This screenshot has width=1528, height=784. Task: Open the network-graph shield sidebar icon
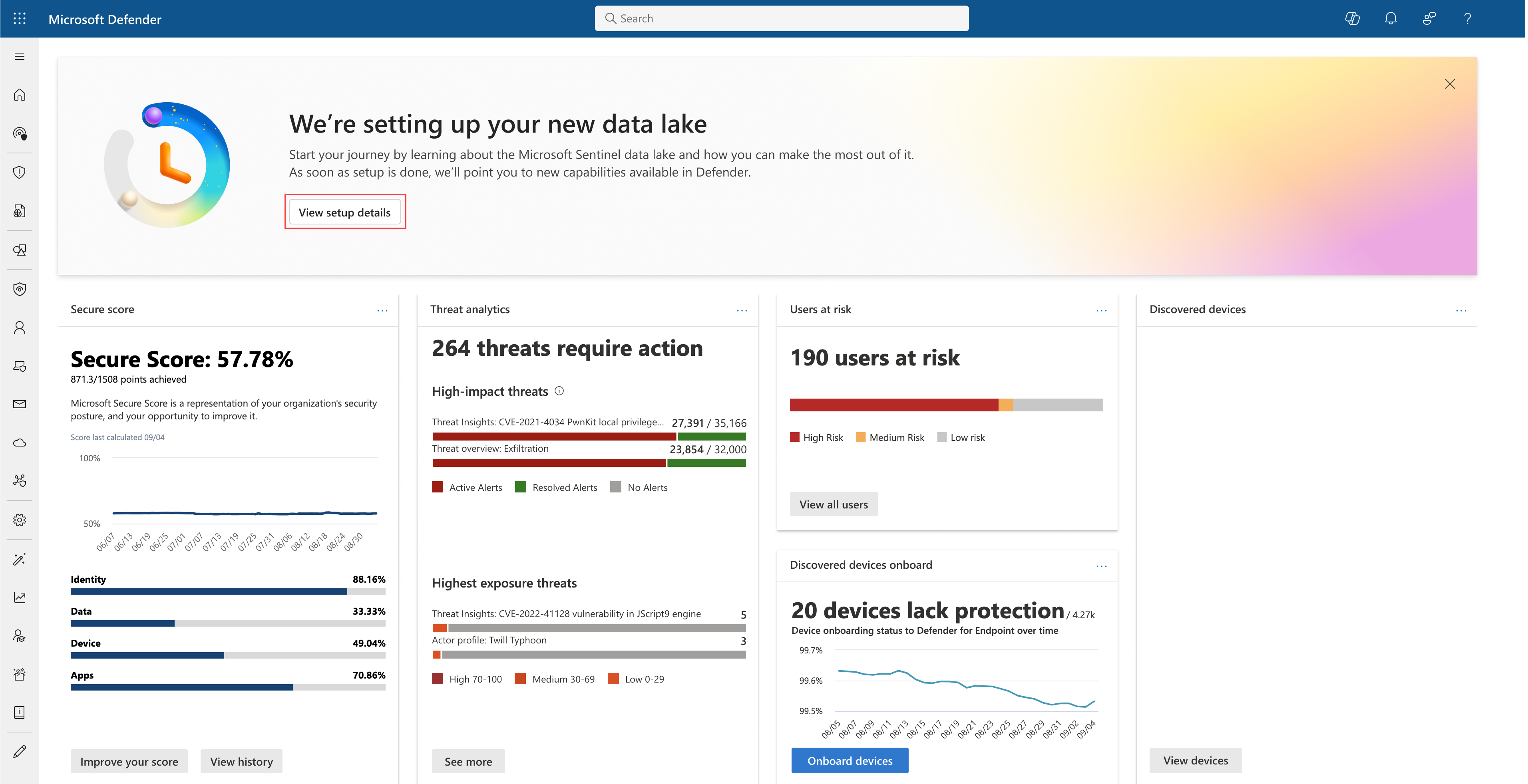20,481
